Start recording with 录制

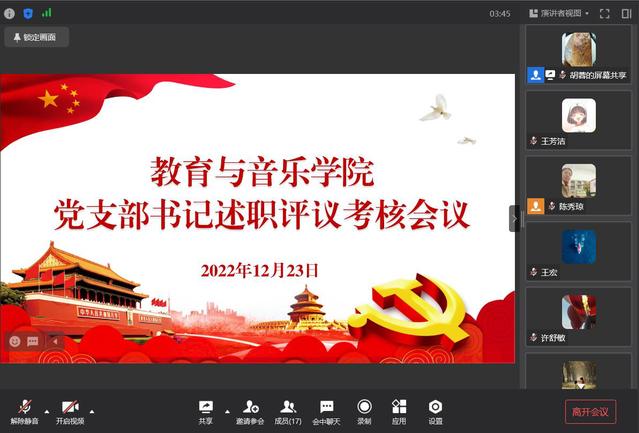pos(364,412)
